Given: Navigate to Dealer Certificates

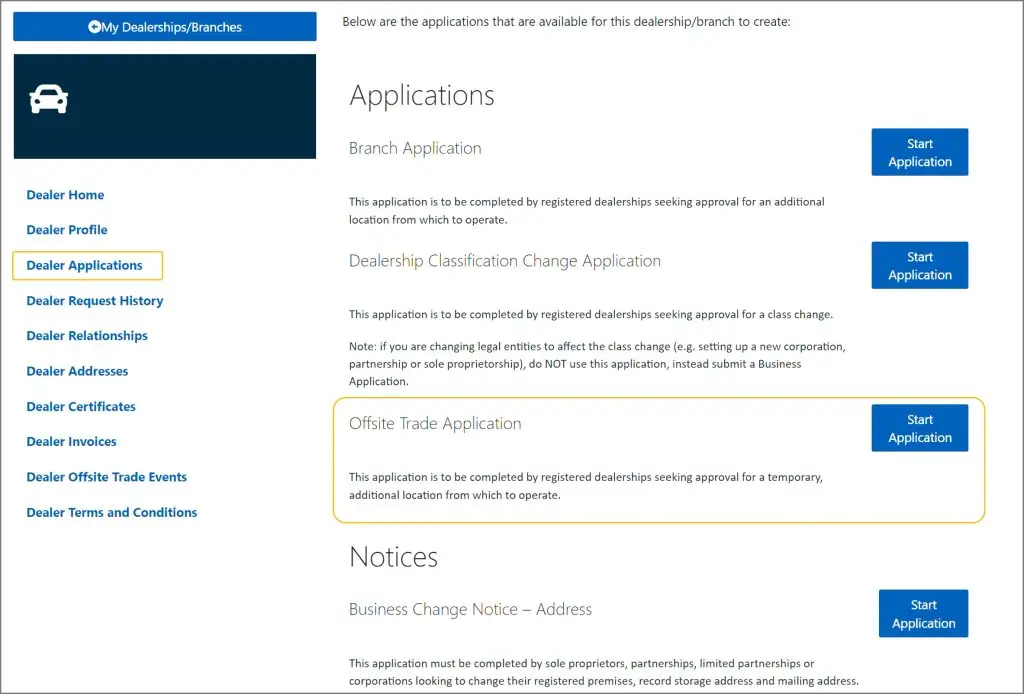Looking at the screenshot, I should coord(81,407).
